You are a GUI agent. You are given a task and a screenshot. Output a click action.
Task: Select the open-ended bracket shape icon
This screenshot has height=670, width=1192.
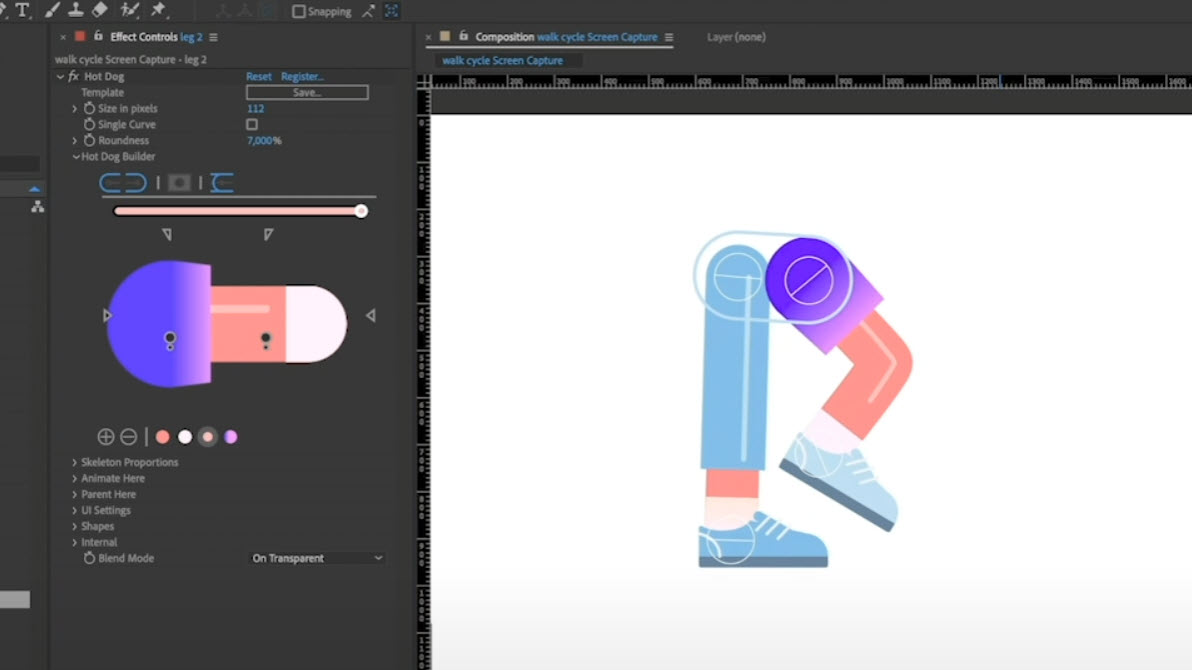click(x=222, y=183)
